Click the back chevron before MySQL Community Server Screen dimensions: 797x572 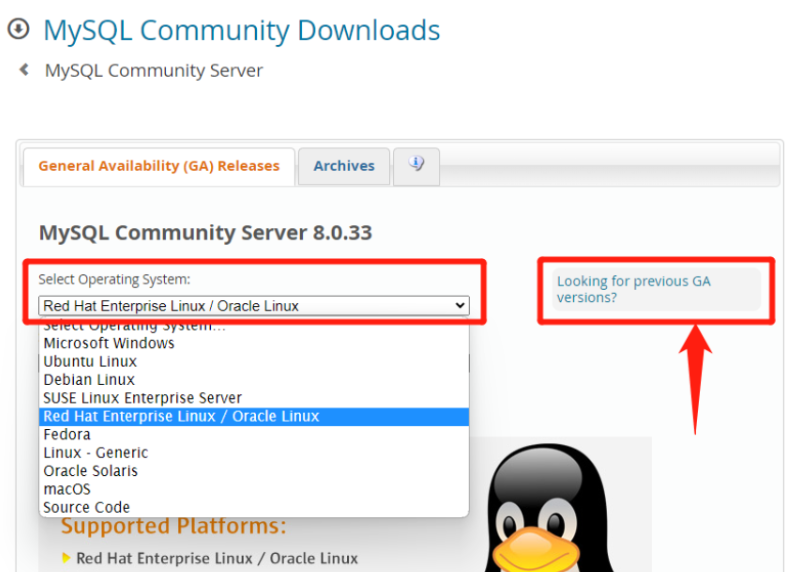[24, 69]
